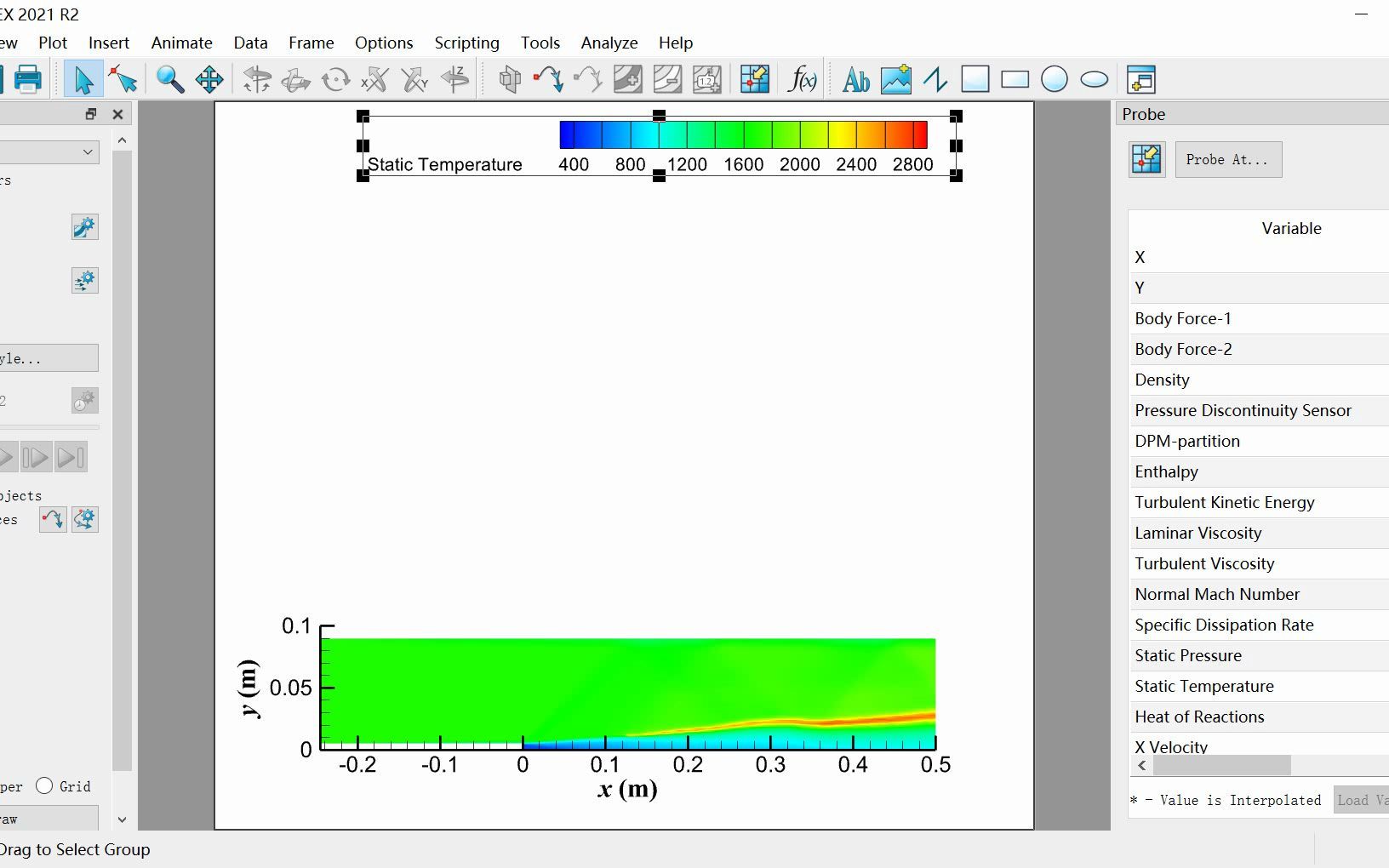Open the Animate menu
This screenshot has height=868, width=1389.
pos(181,43)
